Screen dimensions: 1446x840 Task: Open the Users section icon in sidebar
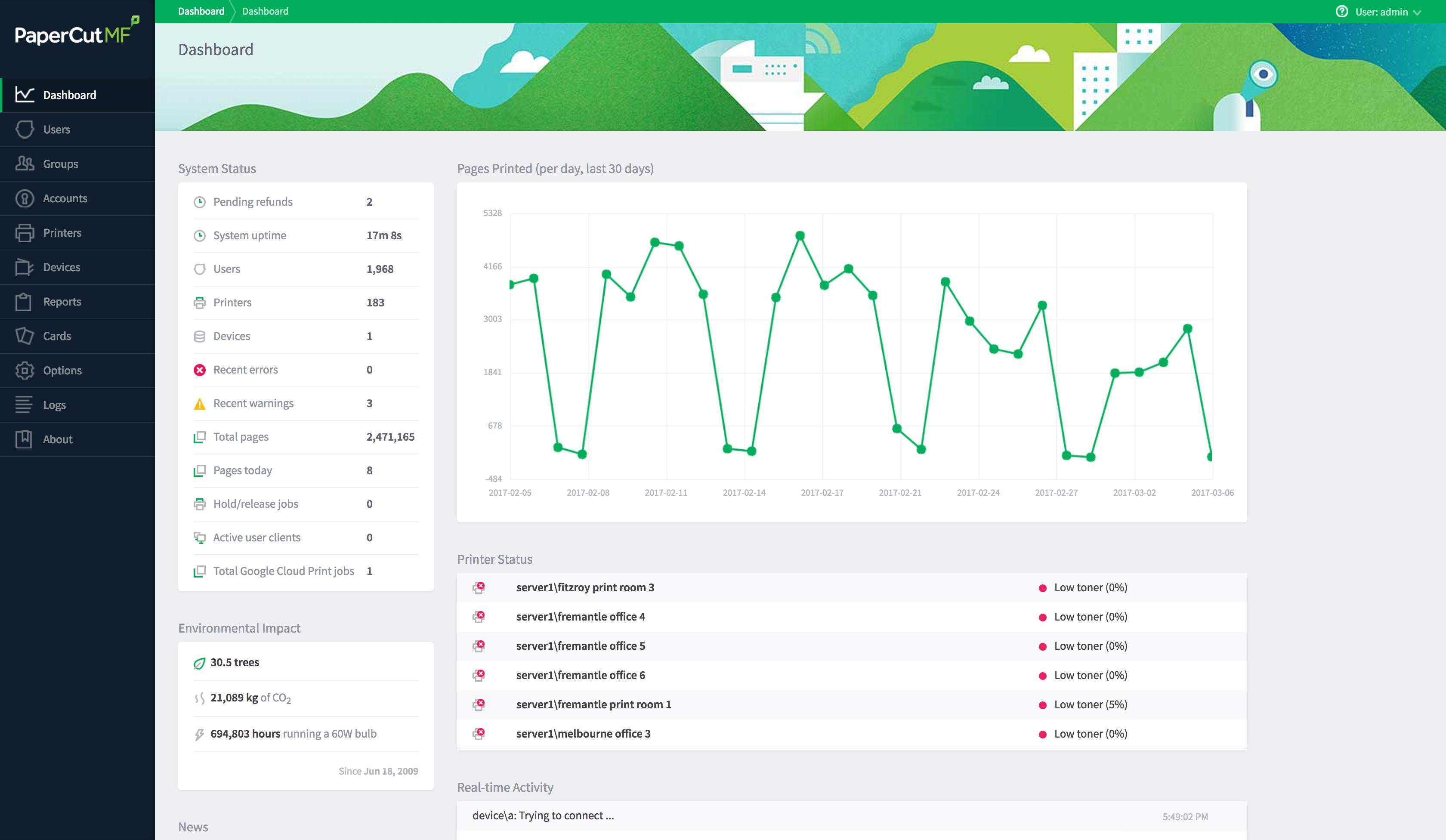coord(24,130)
